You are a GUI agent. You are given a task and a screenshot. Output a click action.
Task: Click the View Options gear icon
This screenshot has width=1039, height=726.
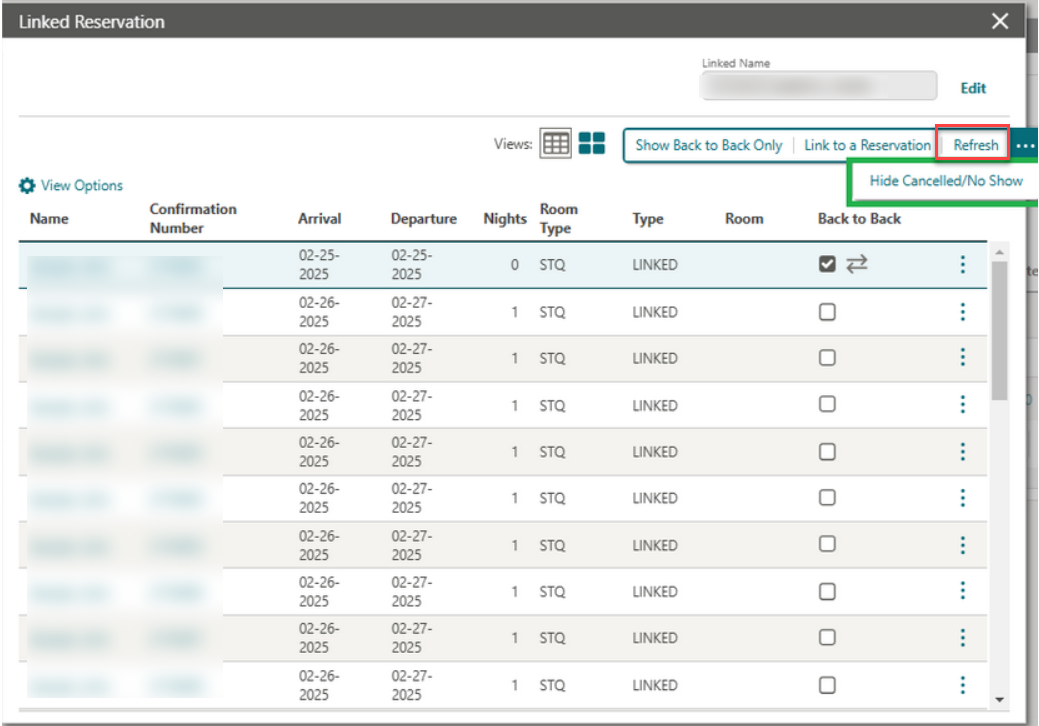(27, 185)
